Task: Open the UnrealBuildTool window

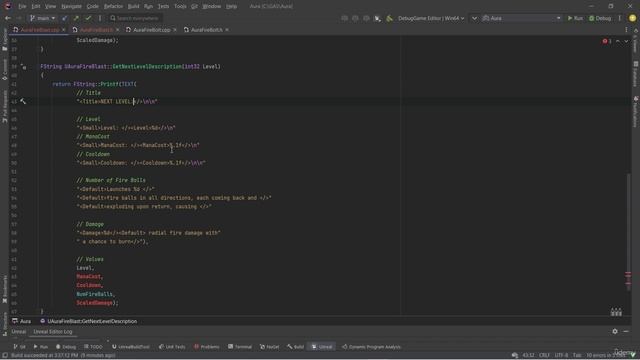Action: pos(131,347)
